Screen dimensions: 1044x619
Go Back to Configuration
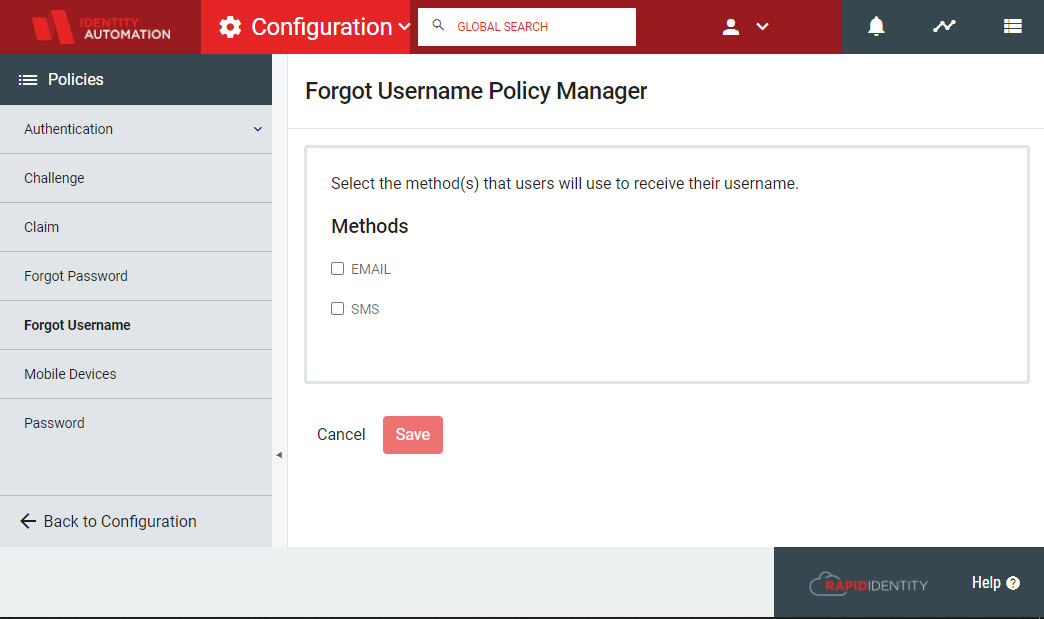coord(109,521)
